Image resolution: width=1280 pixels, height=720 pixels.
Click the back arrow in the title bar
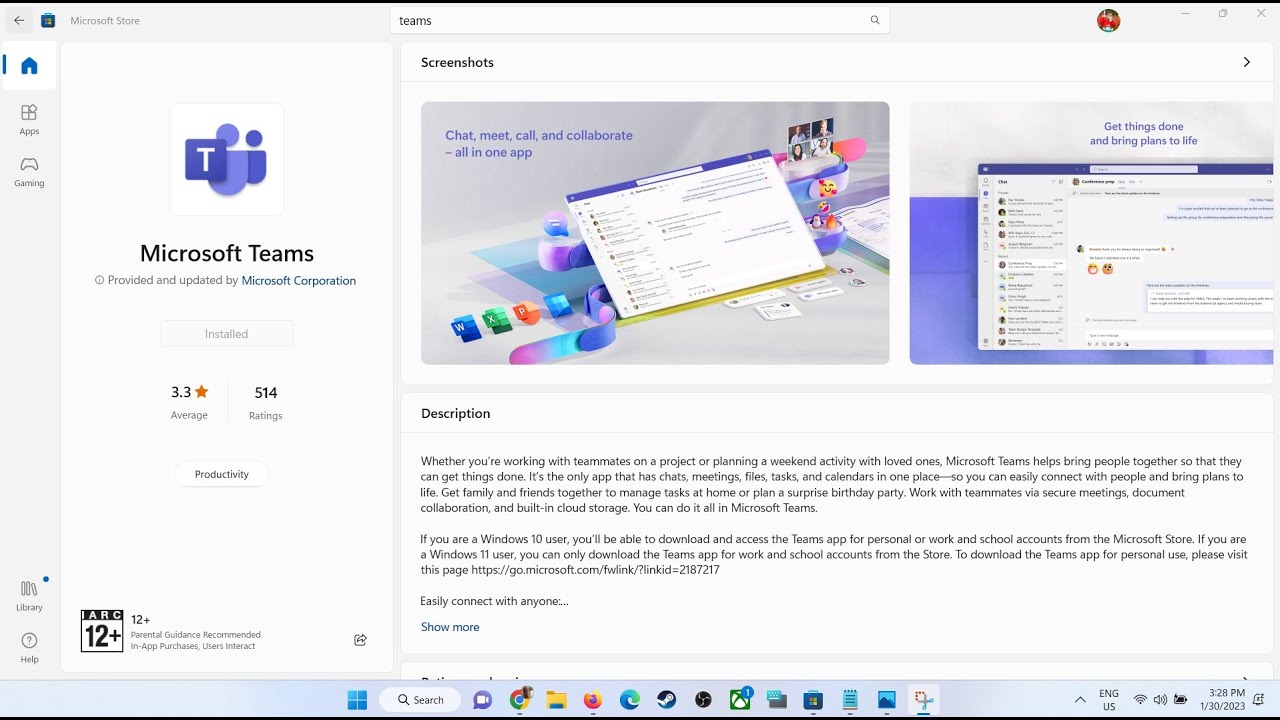coord(19,20)
